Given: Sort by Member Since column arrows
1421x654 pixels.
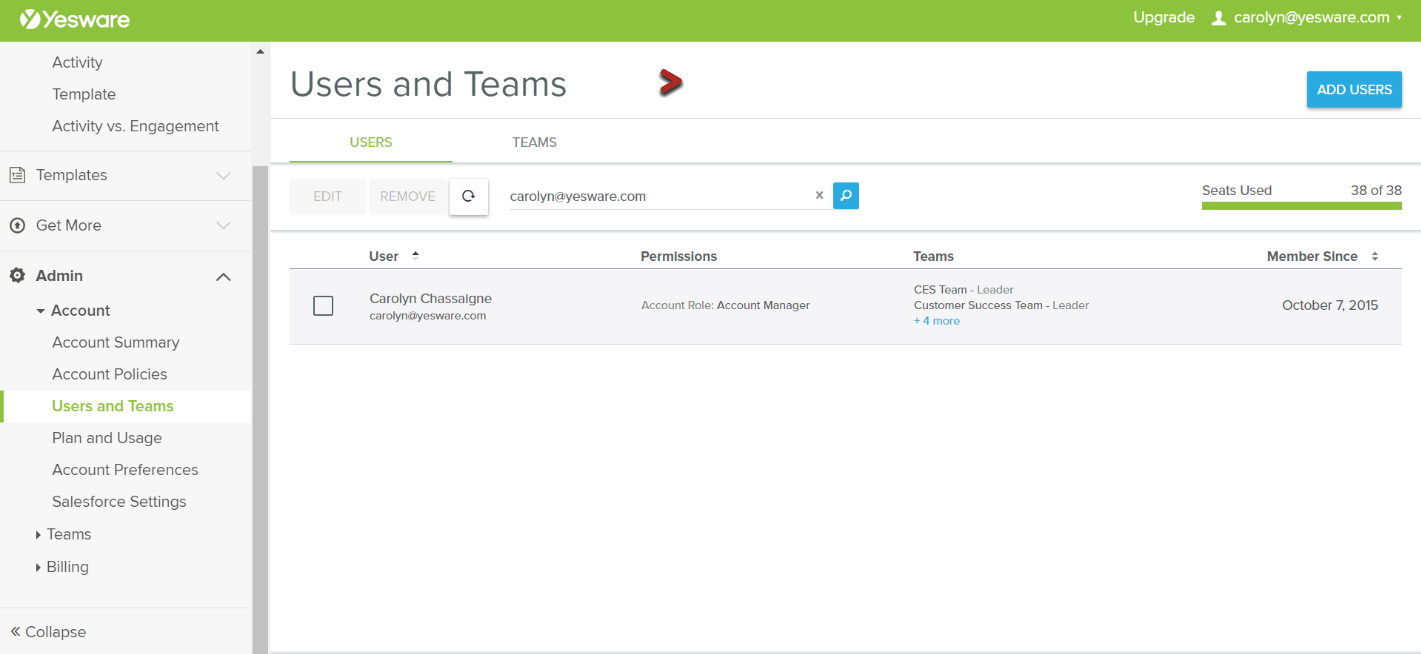Looking at the screenshot, I should click(x=1375, y=256).
